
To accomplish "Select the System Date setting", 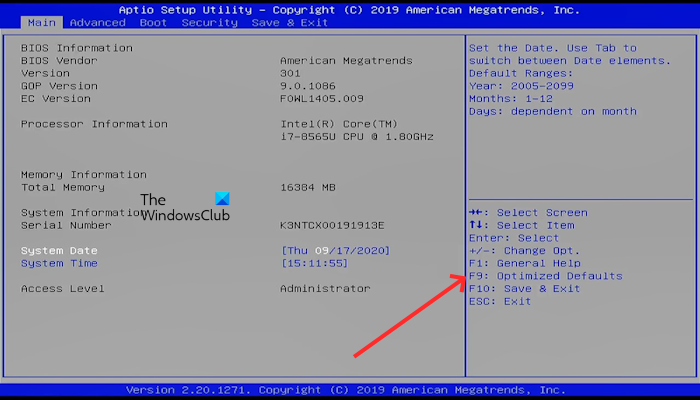I will [59, 250].
